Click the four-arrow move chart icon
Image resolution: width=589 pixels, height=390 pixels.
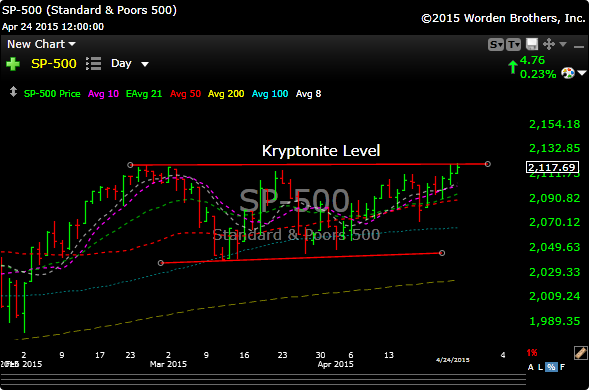pos(549,44)
